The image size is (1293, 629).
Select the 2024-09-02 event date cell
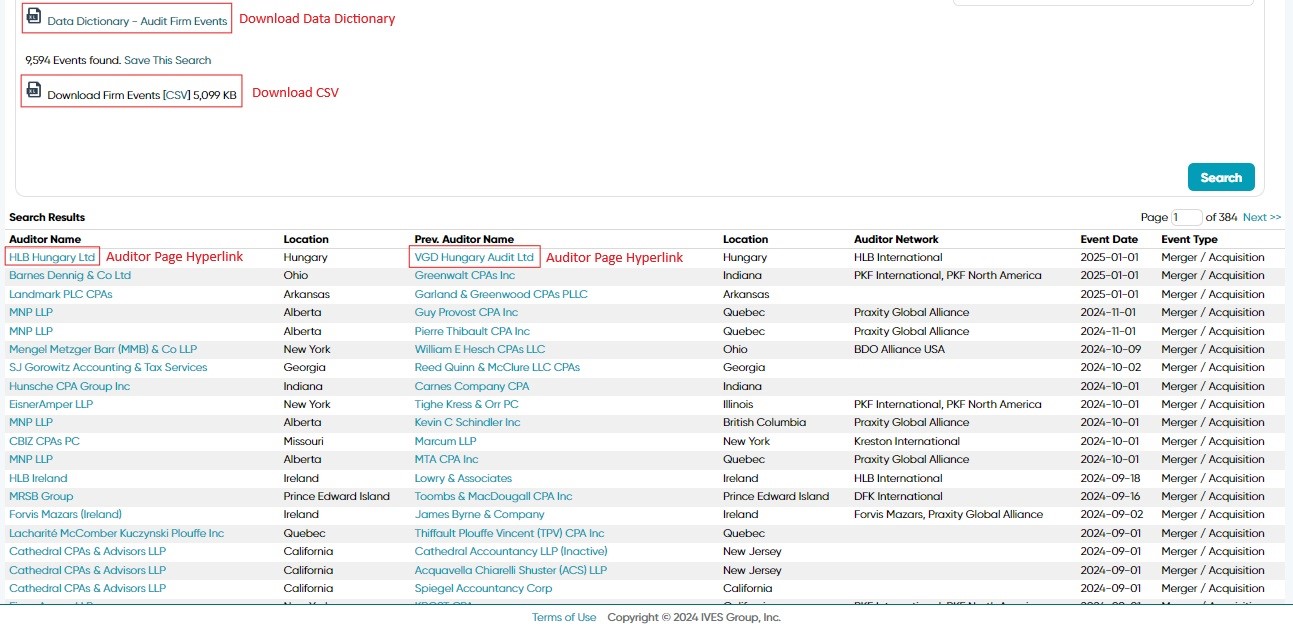(1111, 514)
